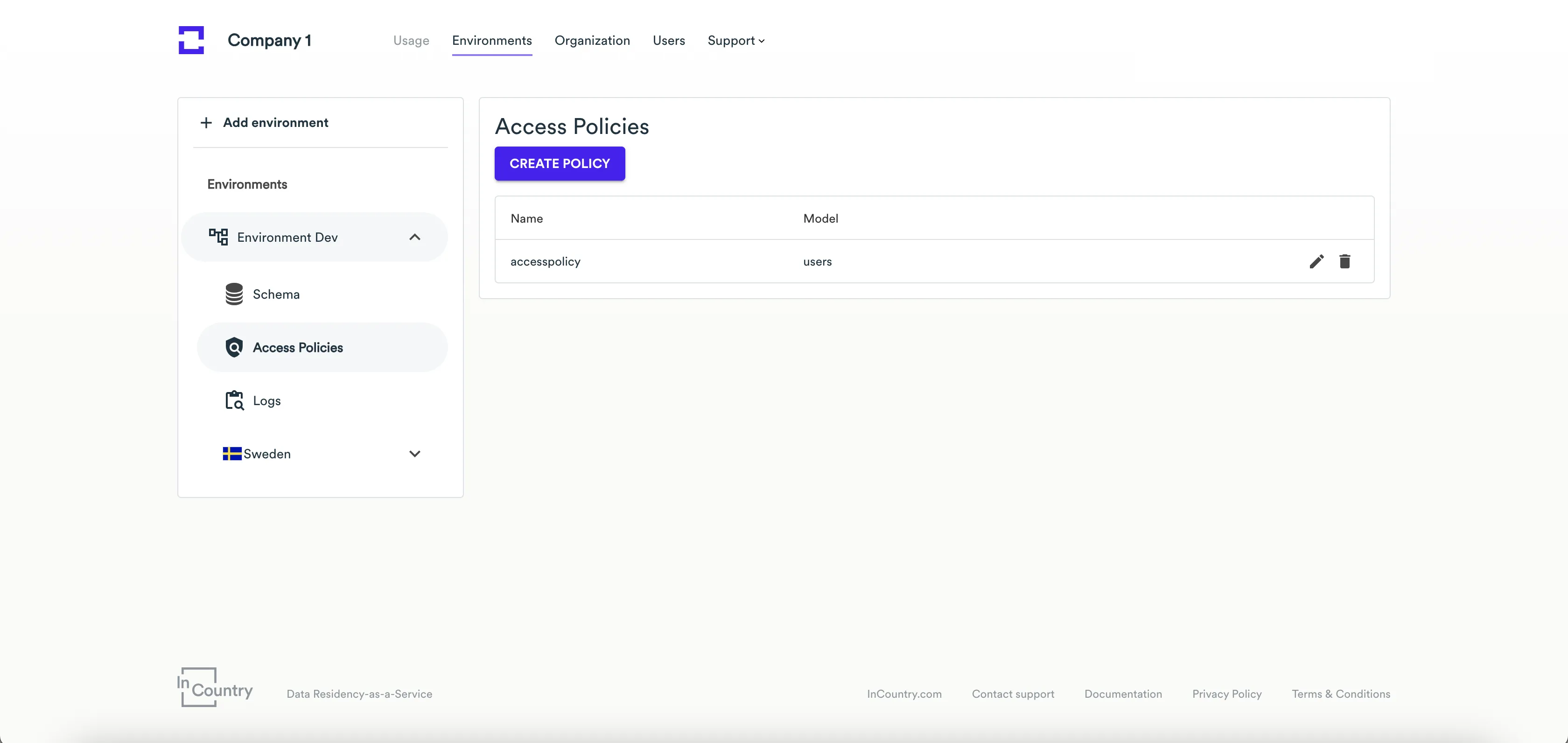Open the Privacy Policy link

coord(1226,694)
